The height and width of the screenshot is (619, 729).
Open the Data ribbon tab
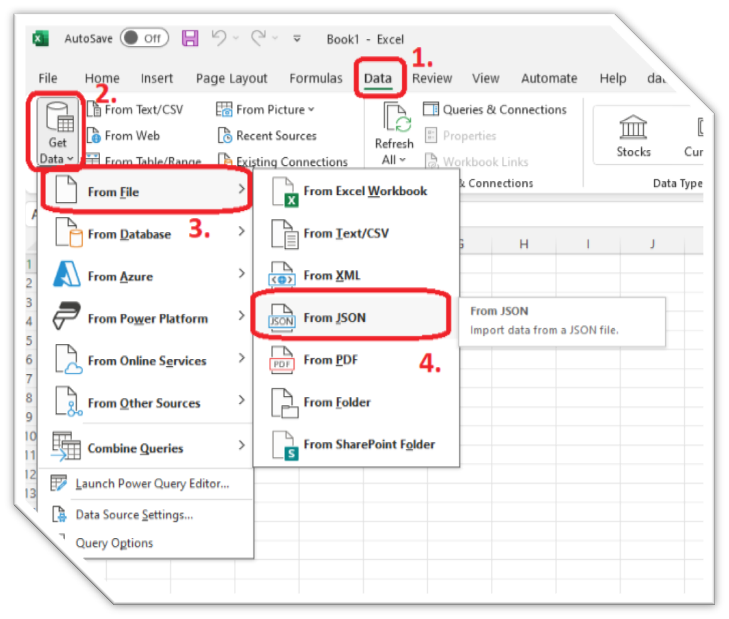[x=378, y=78]
